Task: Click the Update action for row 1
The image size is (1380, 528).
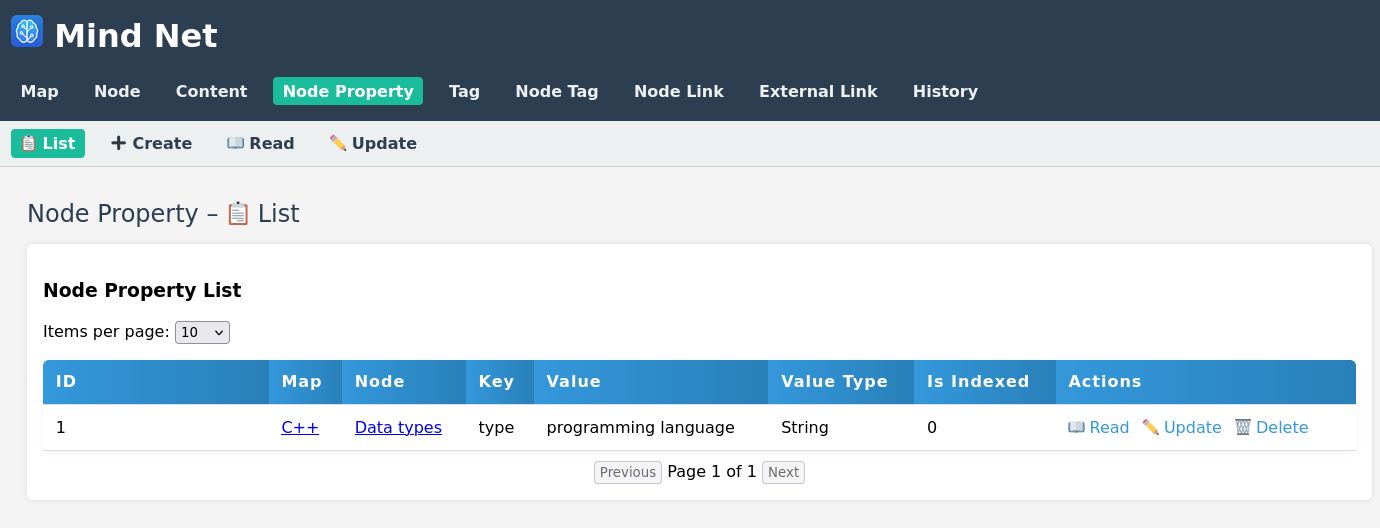Action: pos(1182,427)
